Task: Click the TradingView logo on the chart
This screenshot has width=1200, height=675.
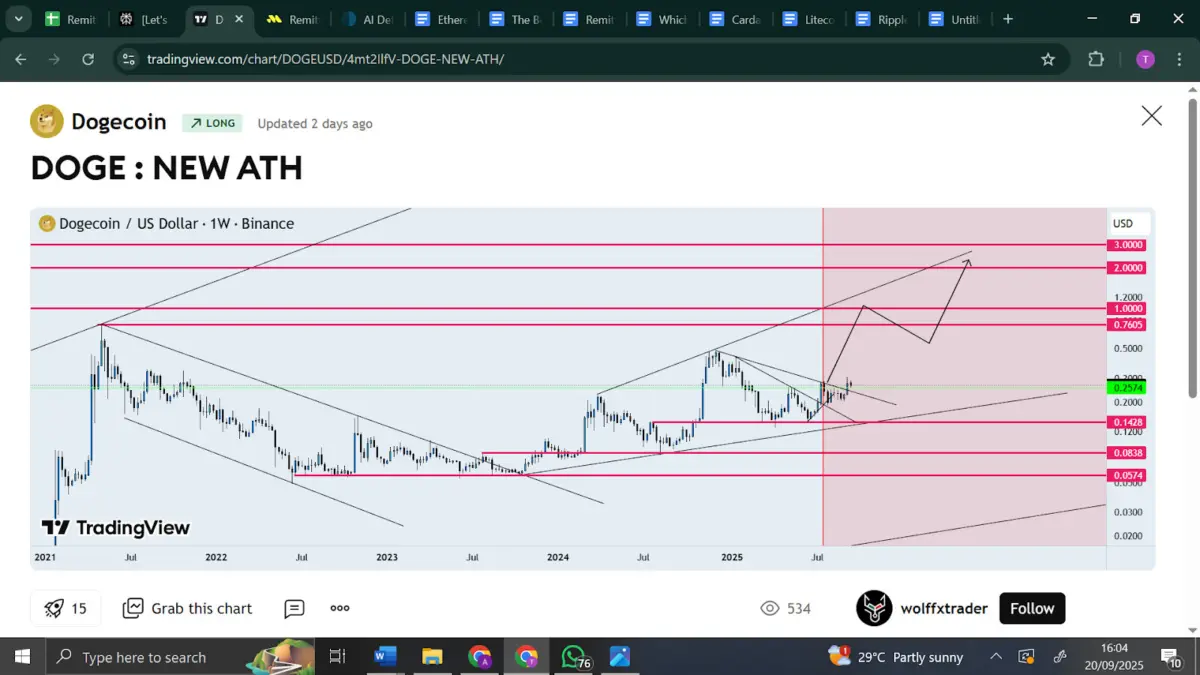Action: click(x=115, y=528)
